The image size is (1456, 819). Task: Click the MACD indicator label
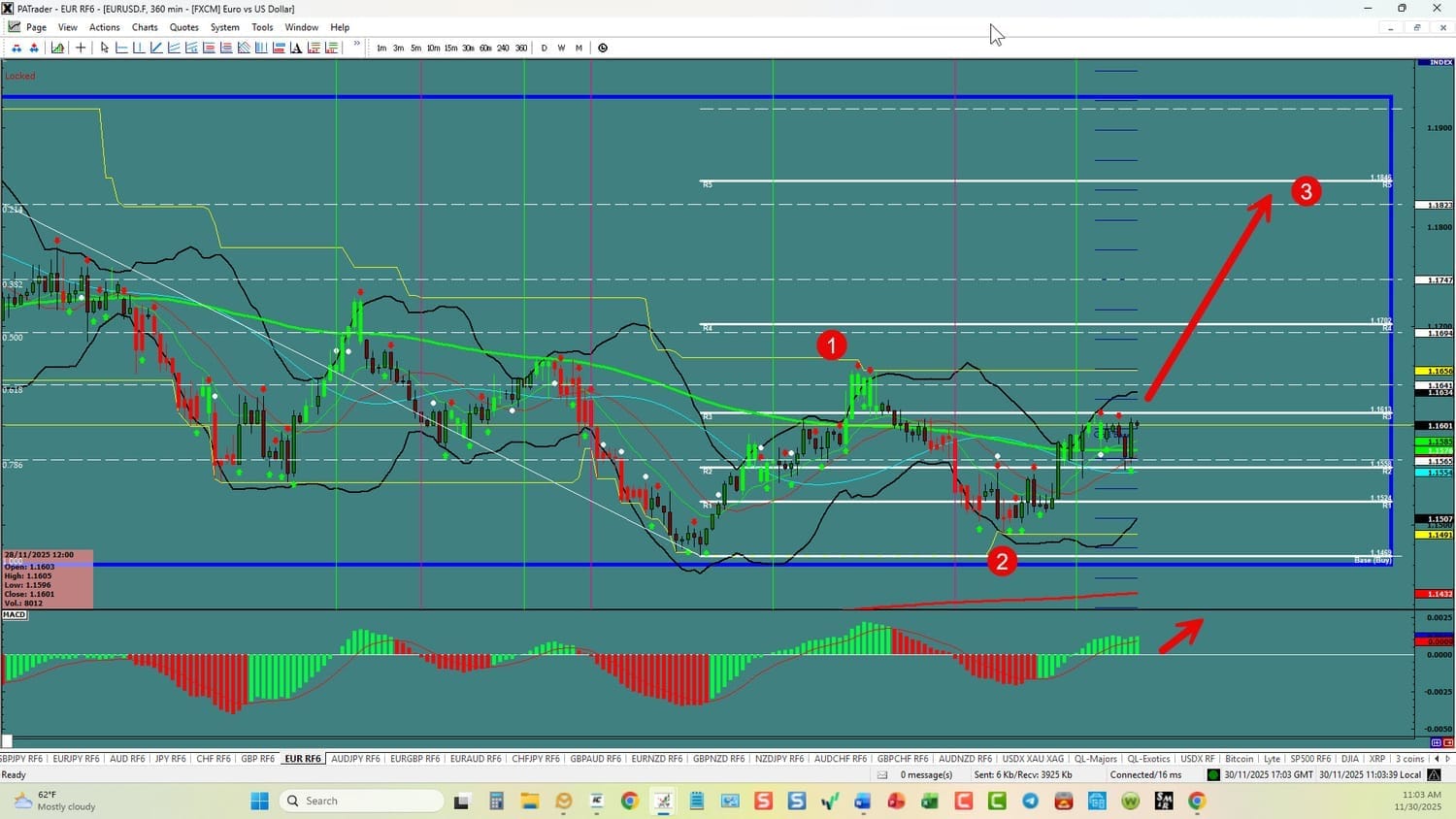click(x=14, y=614)
